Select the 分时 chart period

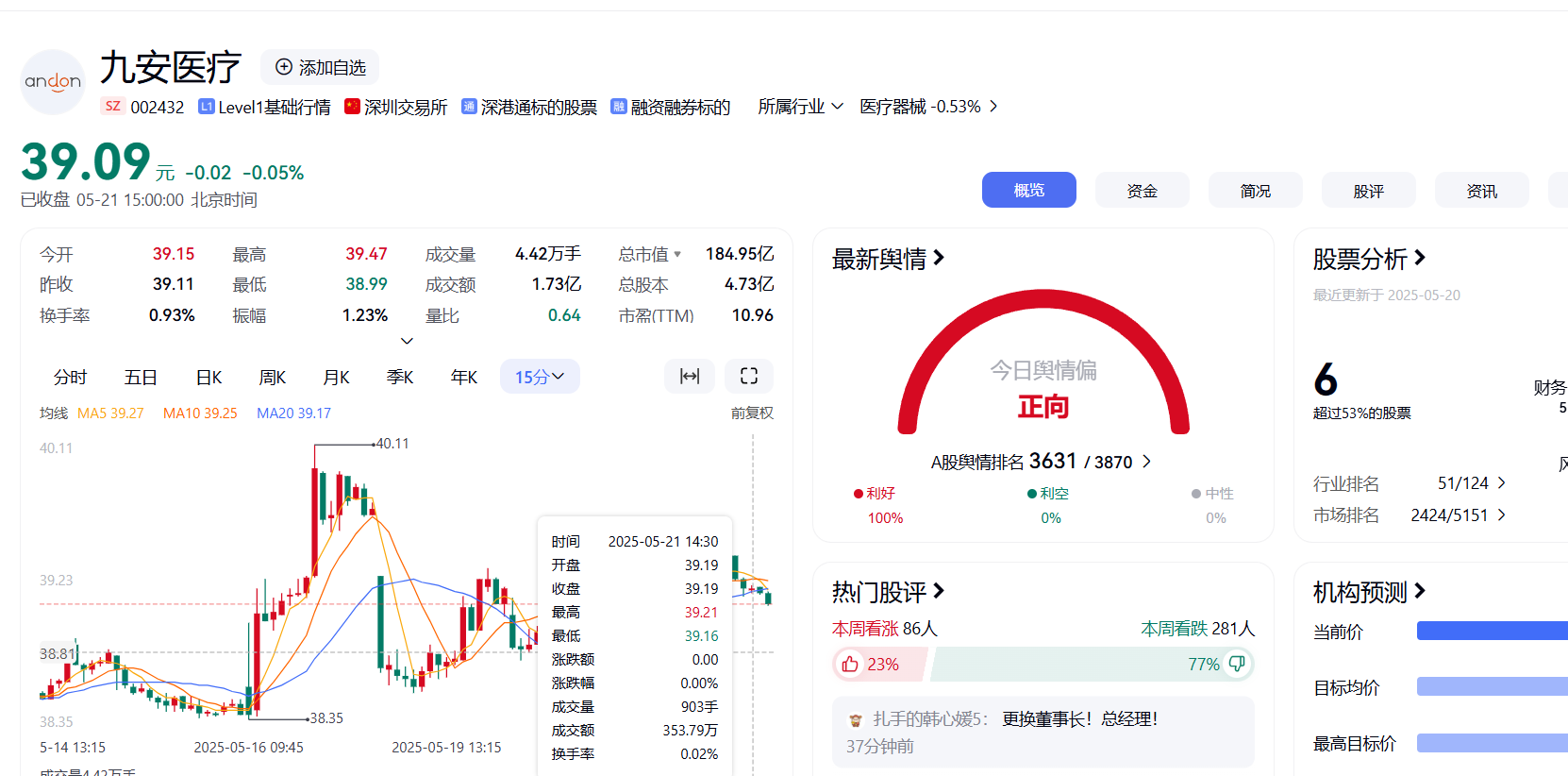point(71,378)
